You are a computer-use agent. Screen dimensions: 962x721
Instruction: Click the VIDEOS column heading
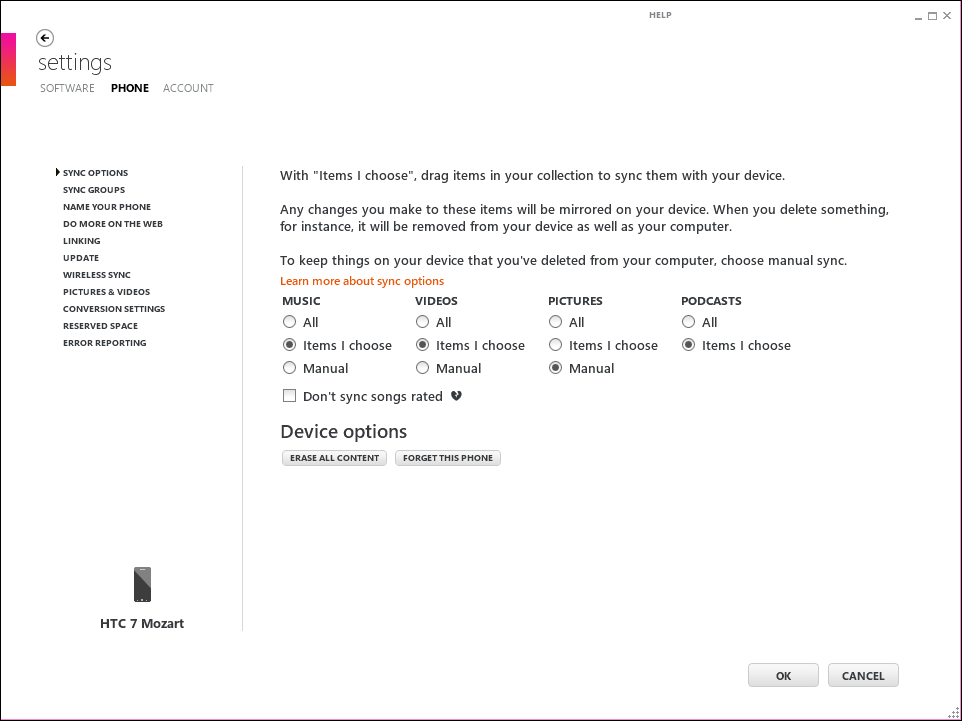[x=436, y=301]
